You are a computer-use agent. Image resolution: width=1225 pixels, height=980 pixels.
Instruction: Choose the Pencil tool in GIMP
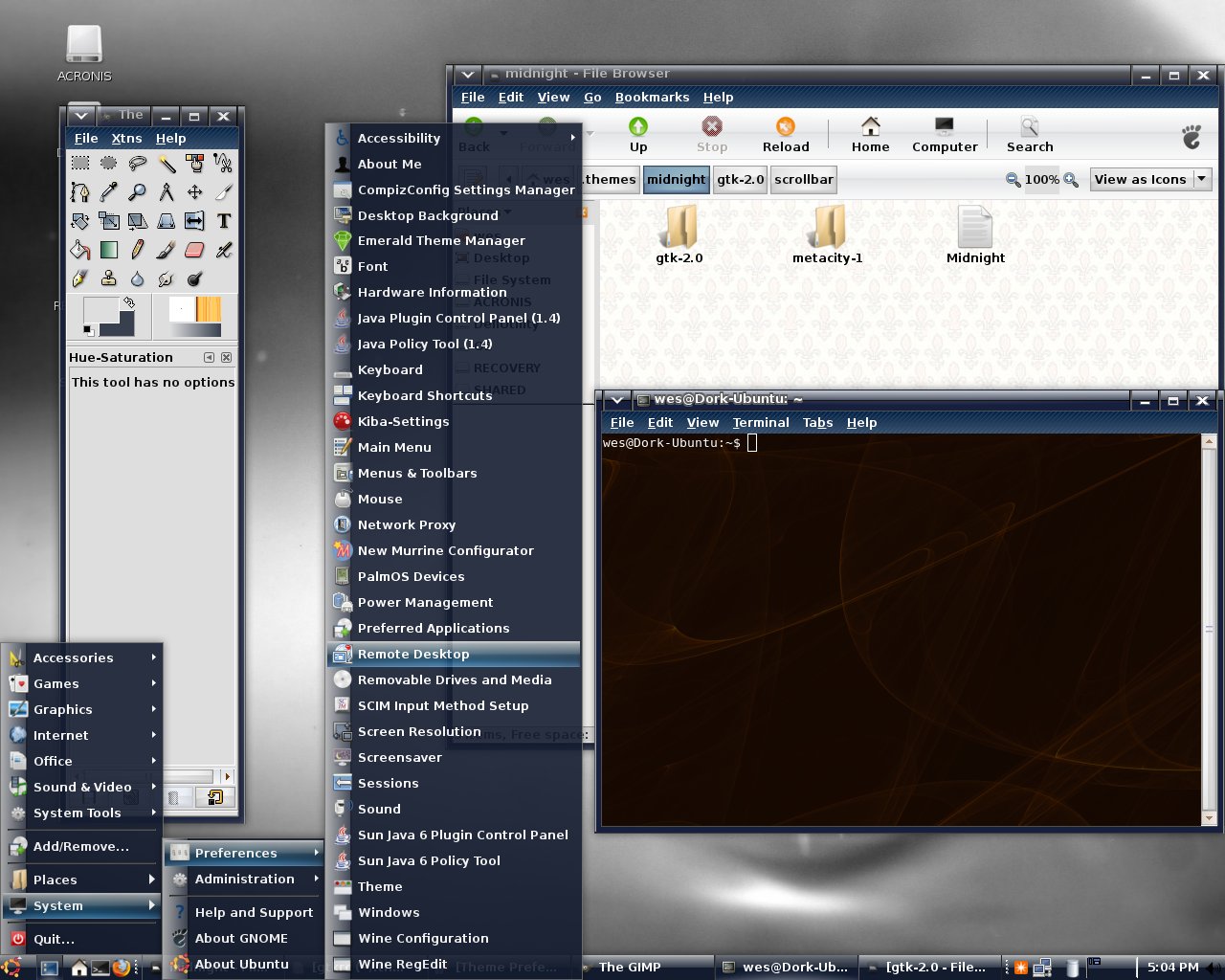coord(138,250)
